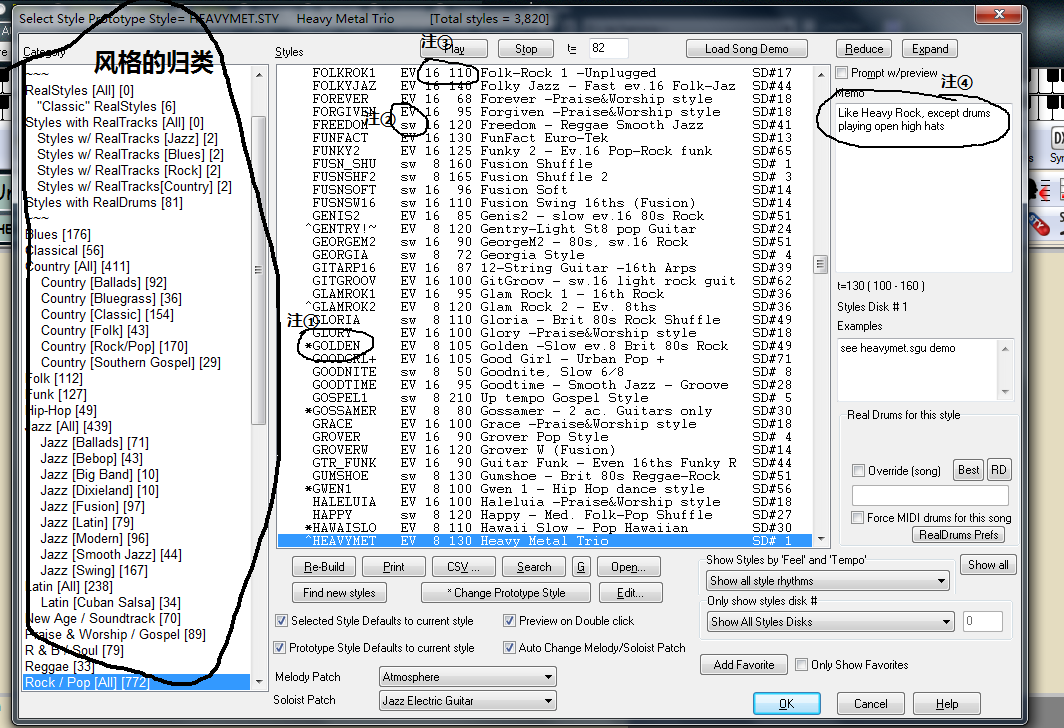
Task: Click the Cancel button
Action: tap(871, 704)
